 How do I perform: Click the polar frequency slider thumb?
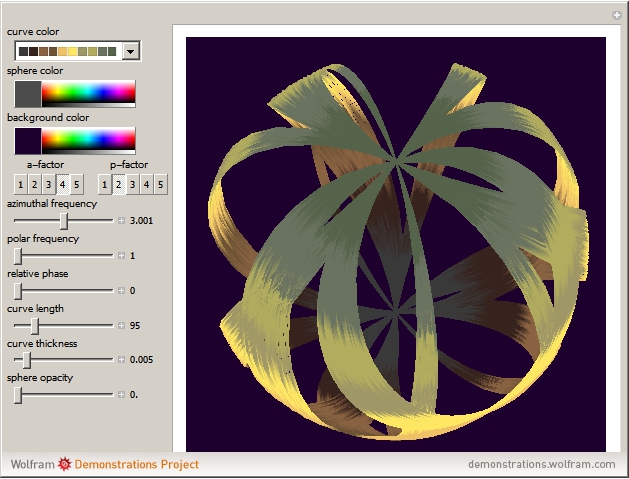coord(18,256)
